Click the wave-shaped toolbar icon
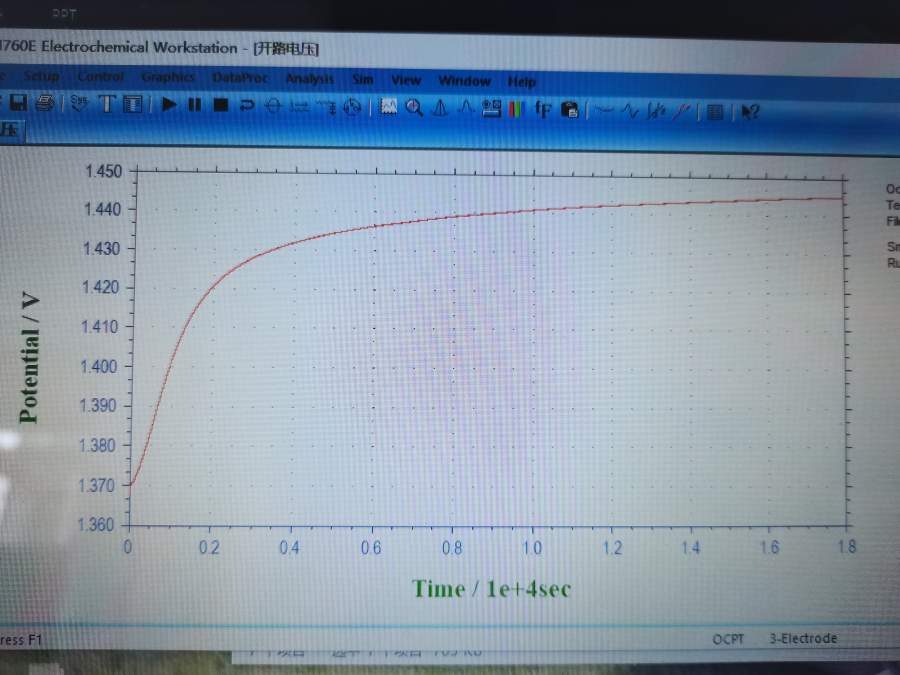Image resolution: width=900 pixels, height=675 pixels. click(630, 110)
